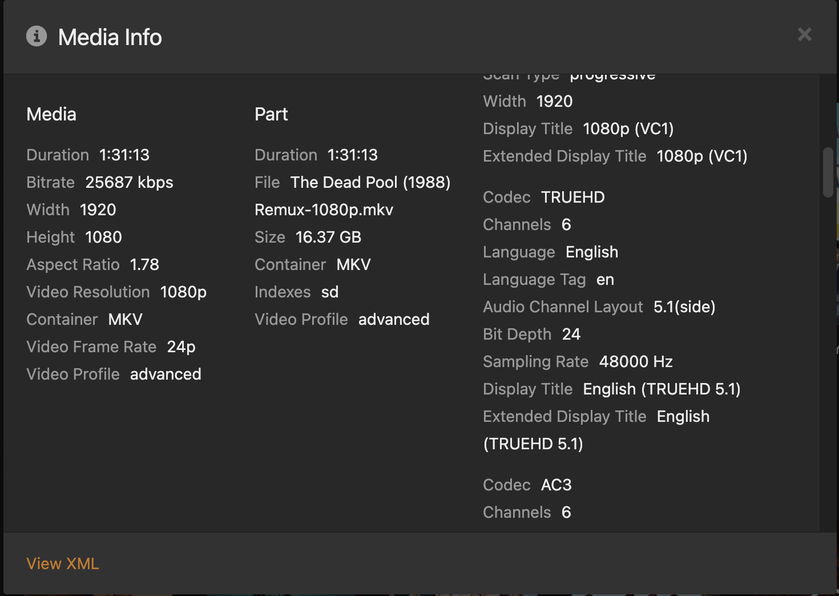
Task: Click the Aspect Ratio value 1.78
Action: tap(144, 265)
